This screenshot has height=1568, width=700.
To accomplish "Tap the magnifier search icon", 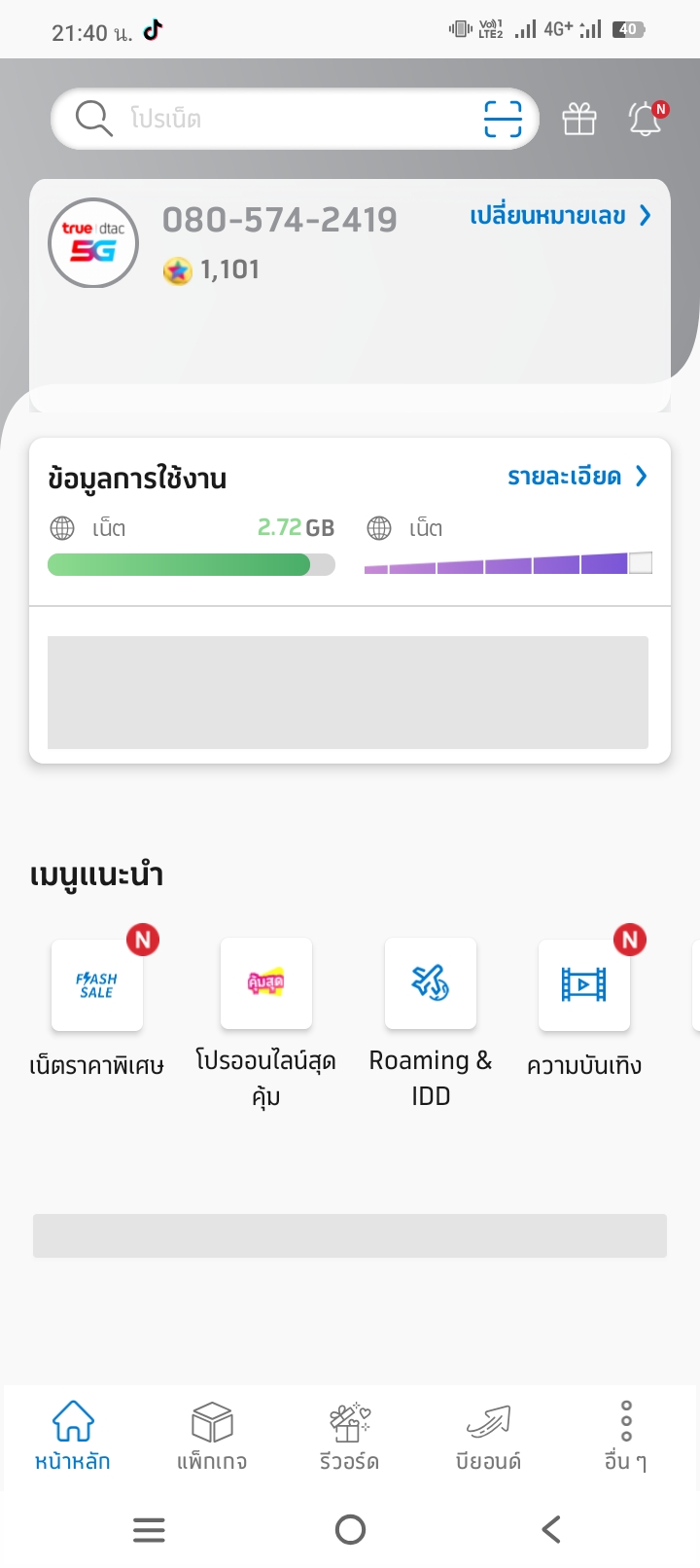I will coord(93,119).
